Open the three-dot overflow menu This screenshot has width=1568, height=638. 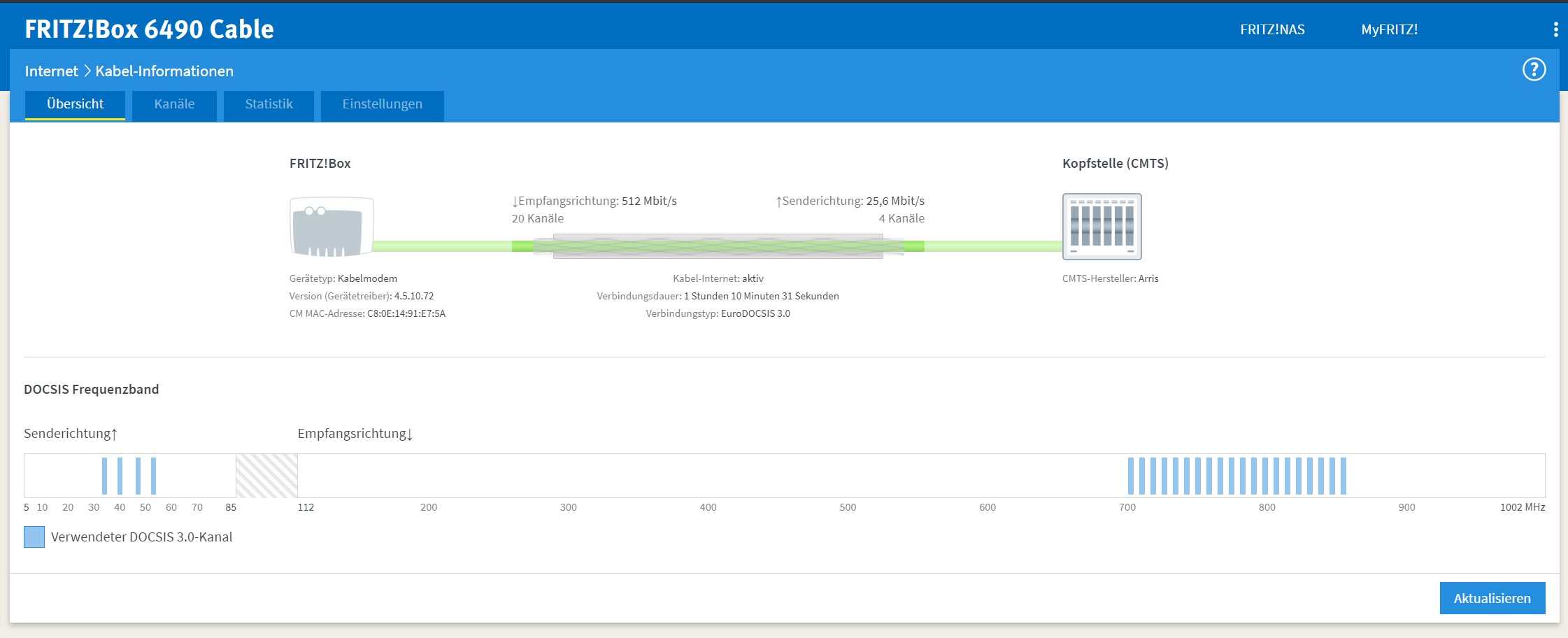pos(1555,29)
